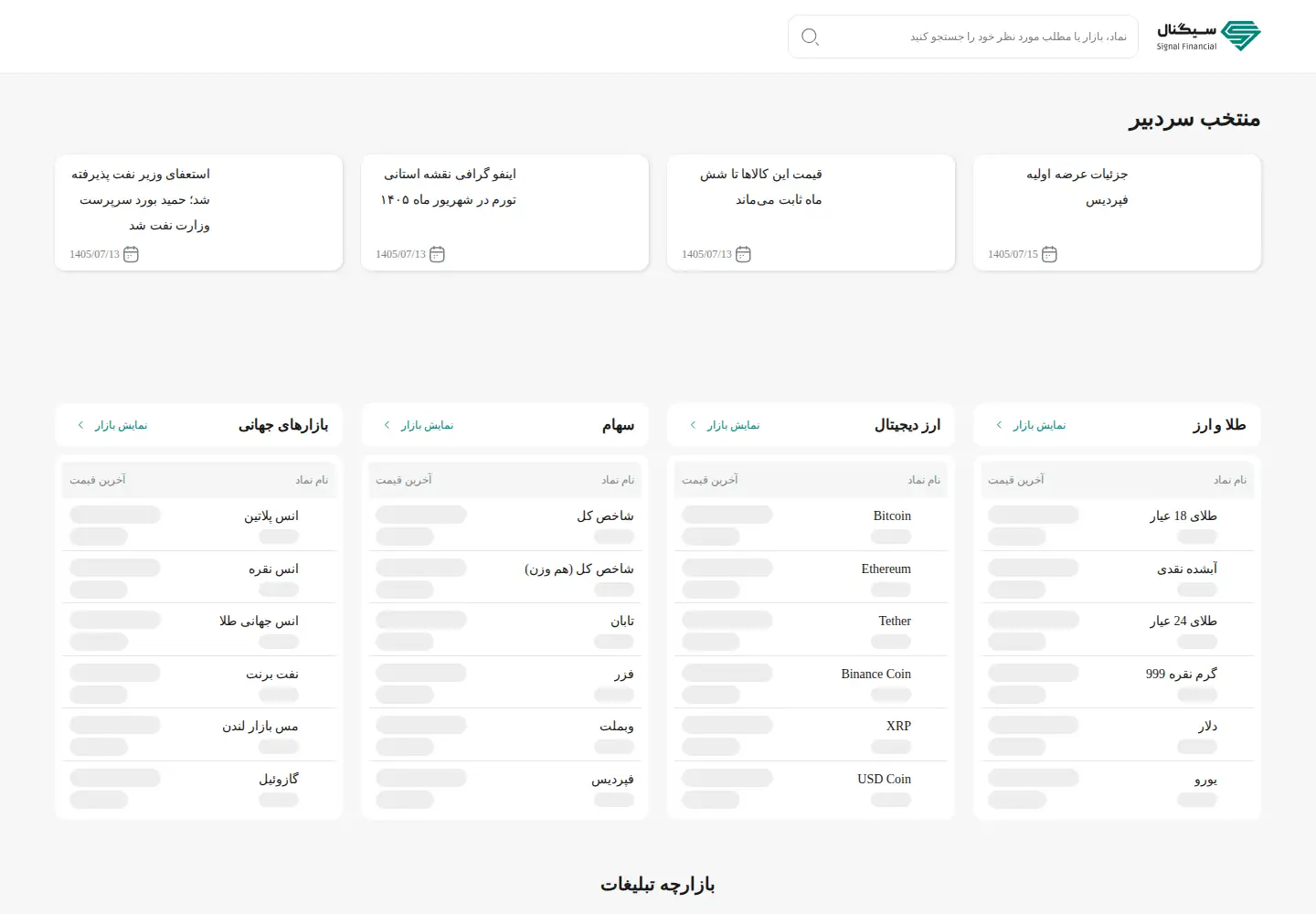This screenshot has height=914, width=1316.
Task: Select the Binance Coin row
Action: pyautogui.click(x=811, y=683)
